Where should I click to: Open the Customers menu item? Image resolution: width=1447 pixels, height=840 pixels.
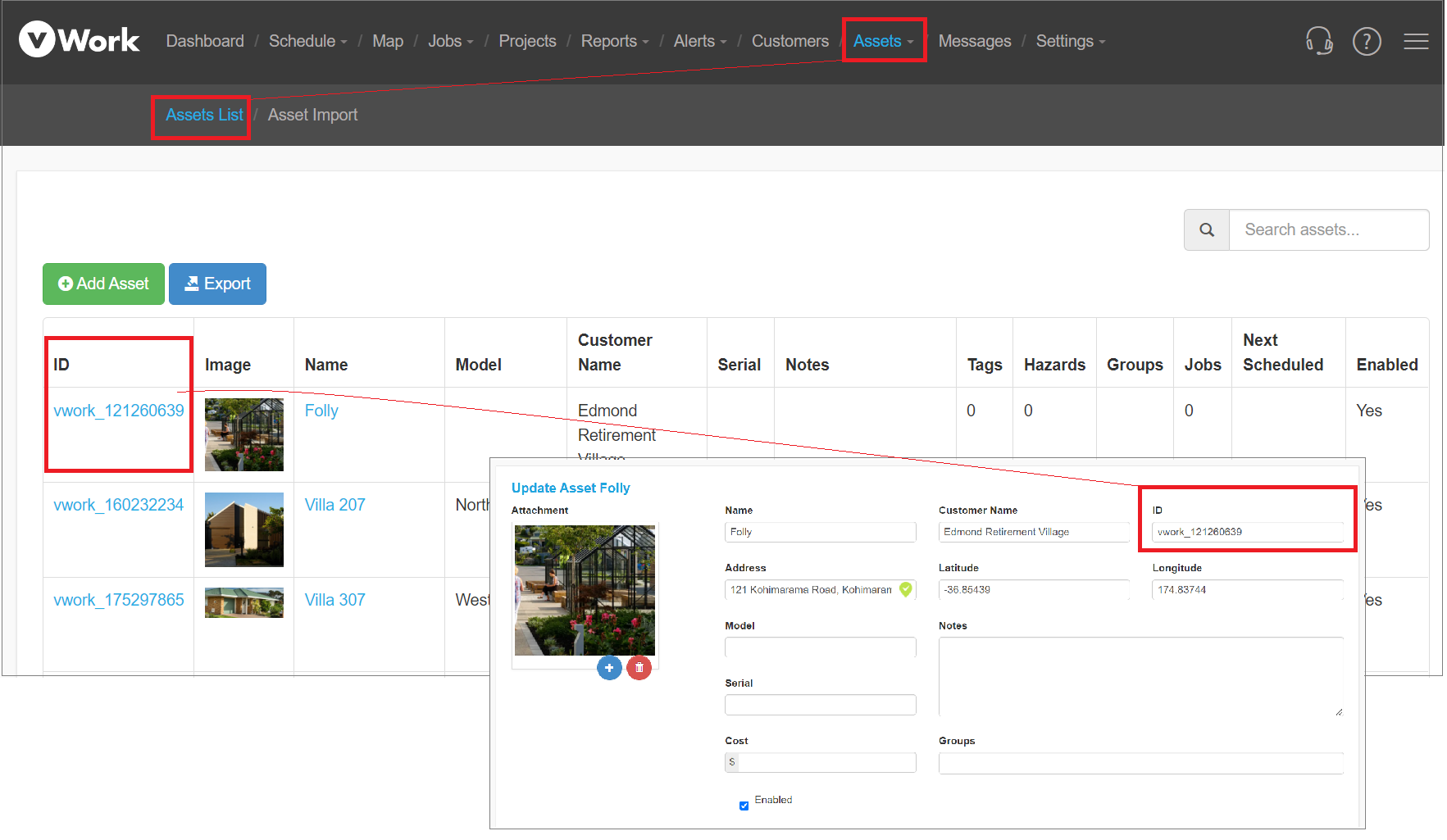pyautogui.click(x=789, y=41)
